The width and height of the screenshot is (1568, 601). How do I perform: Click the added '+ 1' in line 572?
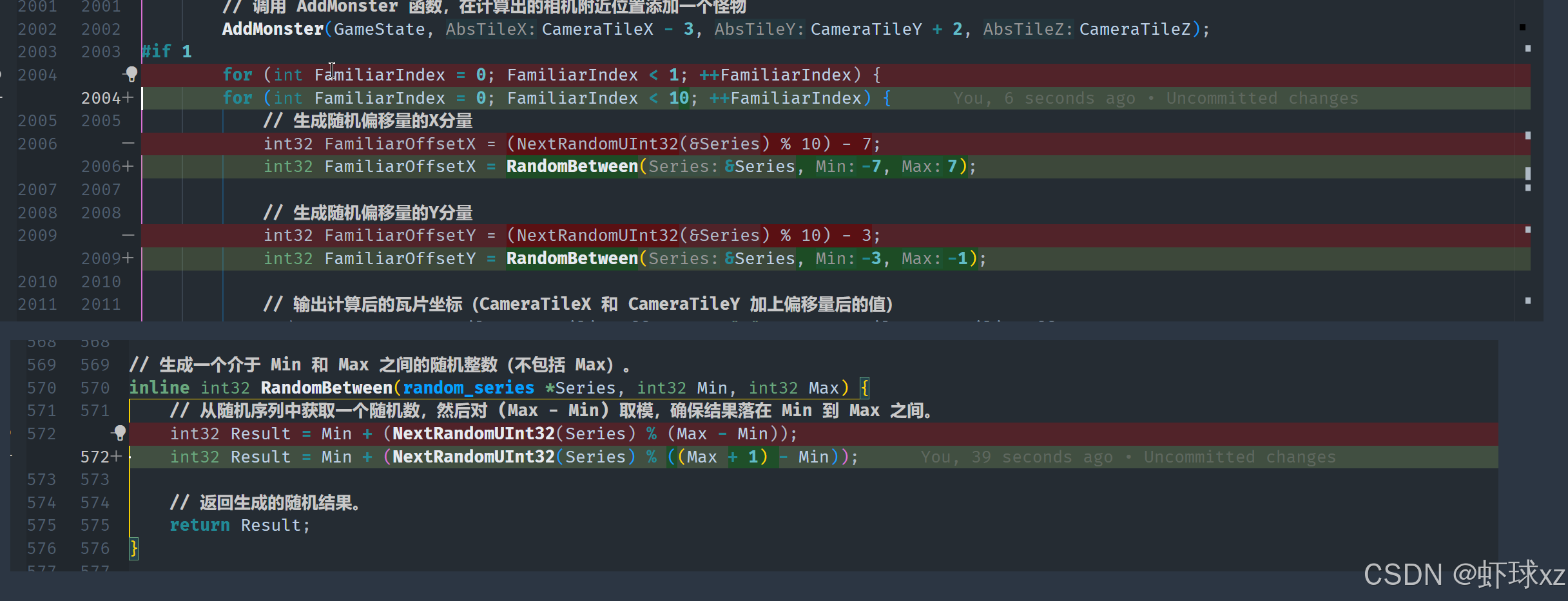743,457
